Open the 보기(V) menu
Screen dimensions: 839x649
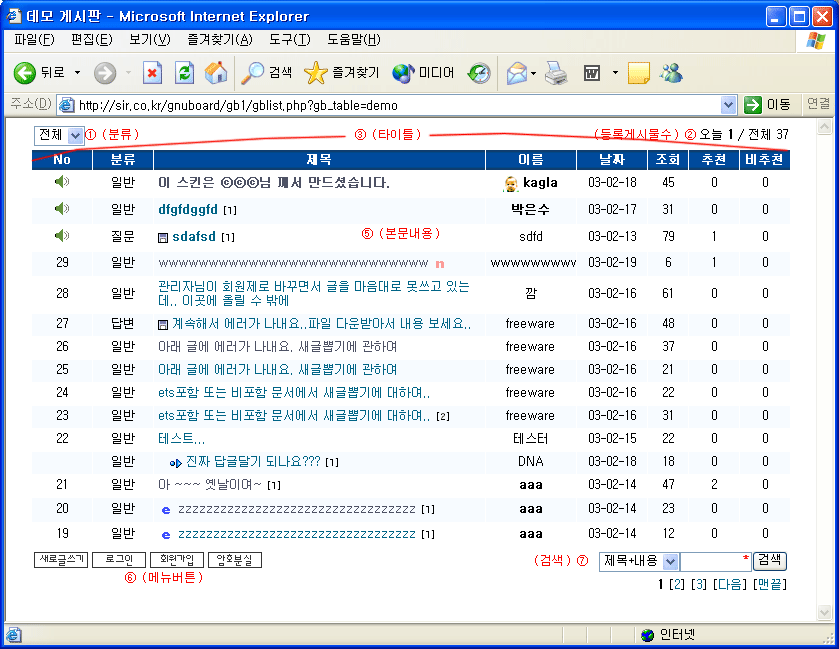149,40
